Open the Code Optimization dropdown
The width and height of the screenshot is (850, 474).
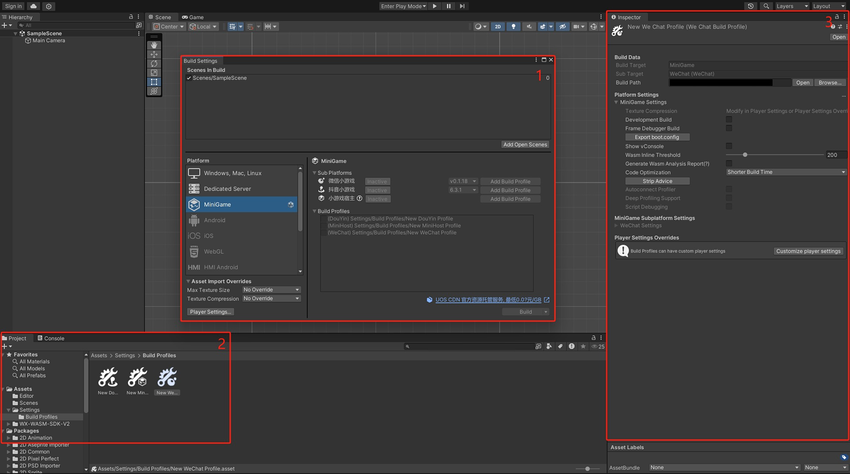coord(785,172)
